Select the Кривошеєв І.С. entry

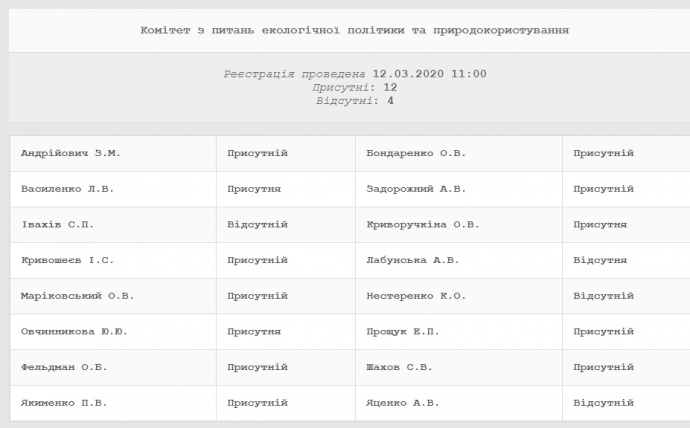point(67,260)
